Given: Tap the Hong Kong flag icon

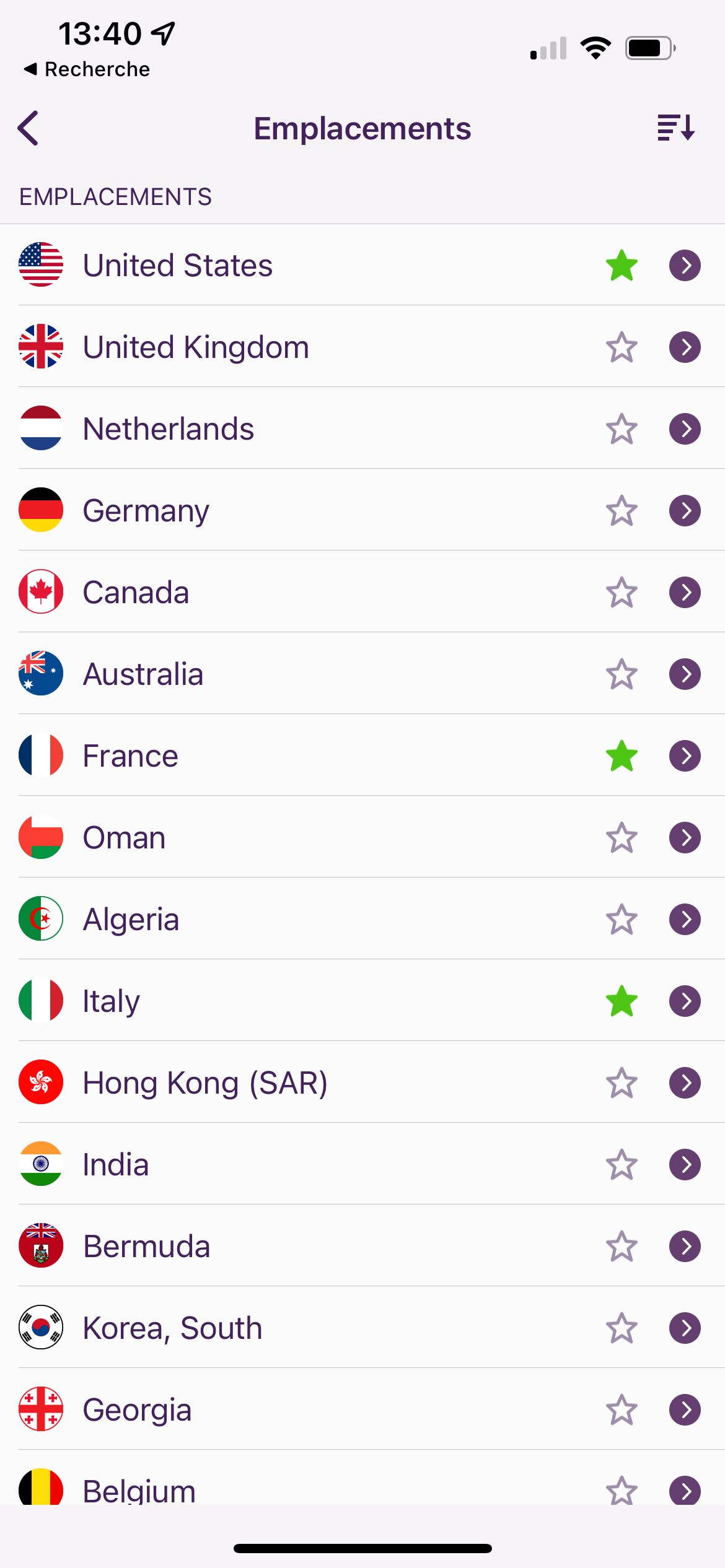Looking at the screenshot, I should point(41,1082).
